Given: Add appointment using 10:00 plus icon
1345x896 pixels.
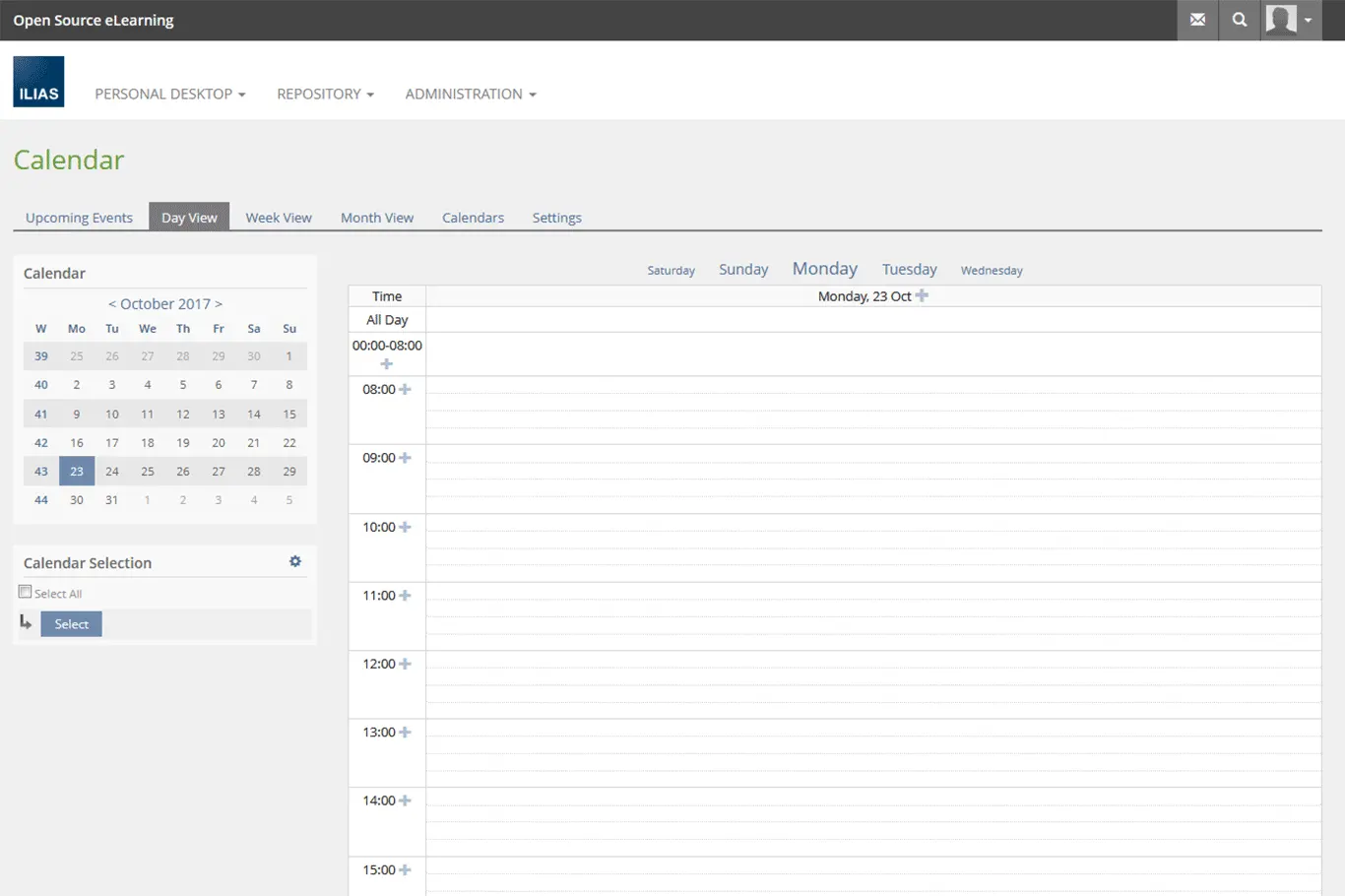Looking at the screenshot, I should (x=405, y=528).
